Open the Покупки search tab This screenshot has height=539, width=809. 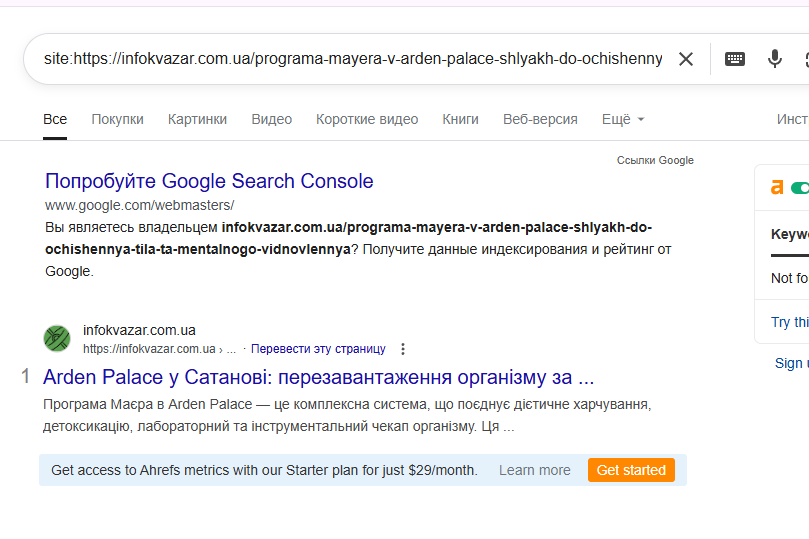pyautogui.click(x=117, y=119)
